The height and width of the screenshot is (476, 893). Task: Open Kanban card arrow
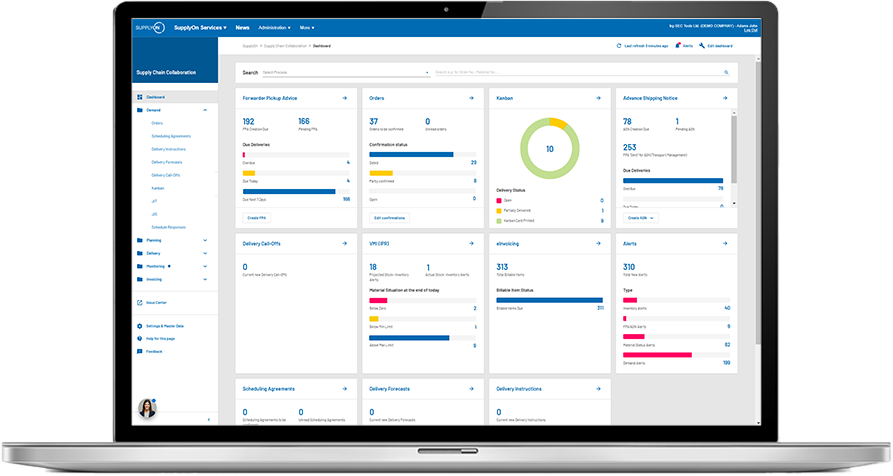(598, 99)
